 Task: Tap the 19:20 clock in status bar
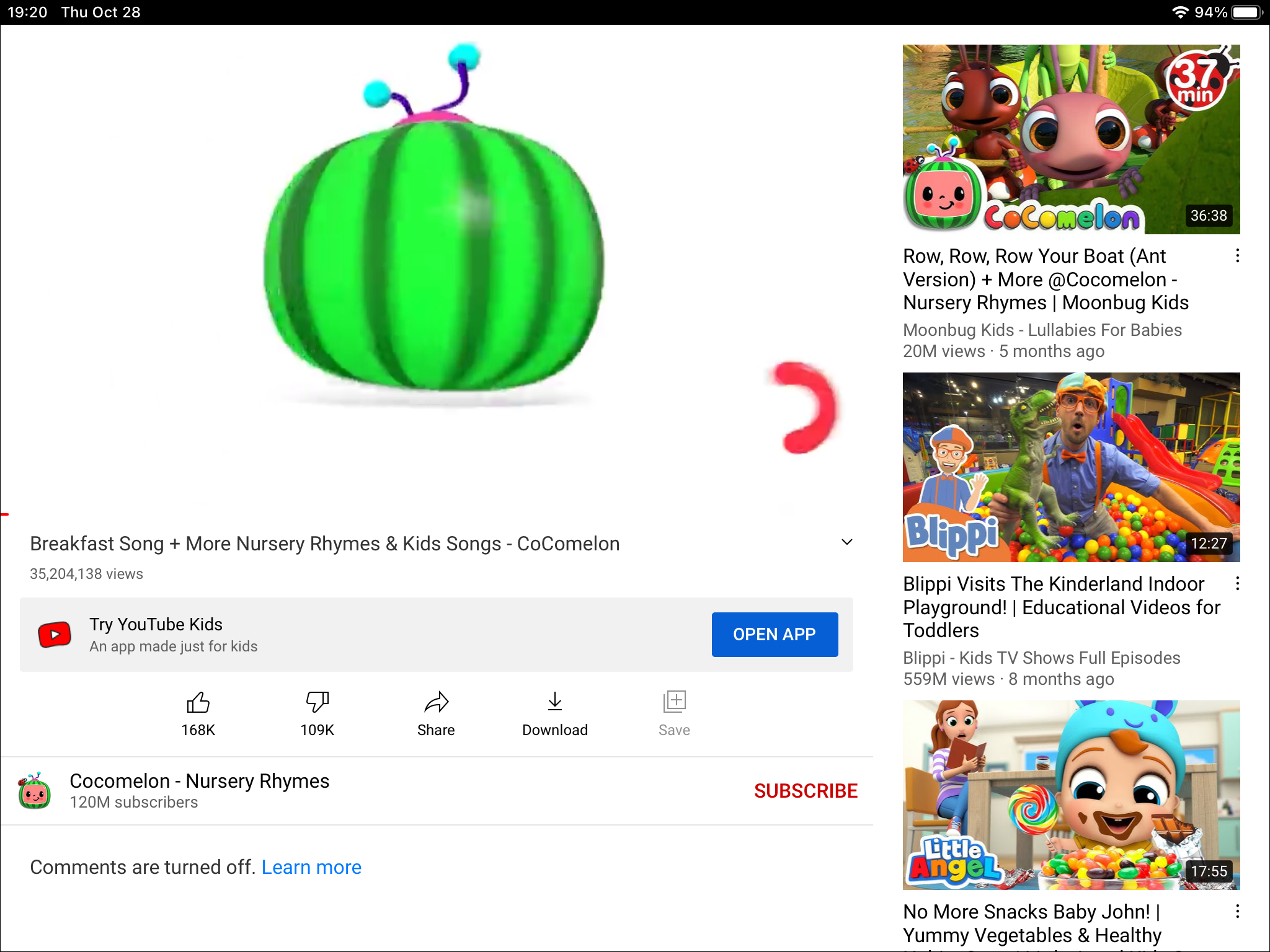(27, 12)
